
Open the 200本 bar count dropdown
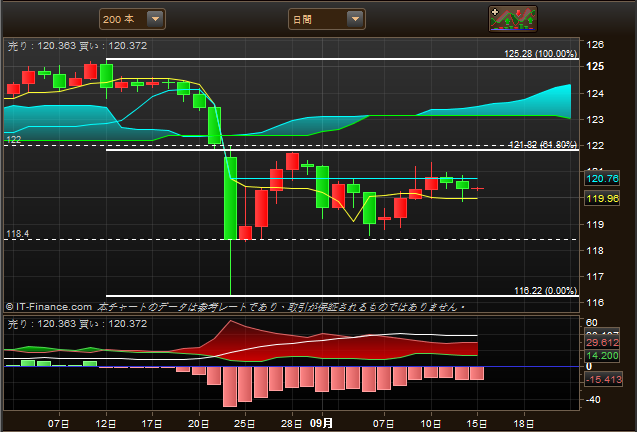[x=132, y=19]
